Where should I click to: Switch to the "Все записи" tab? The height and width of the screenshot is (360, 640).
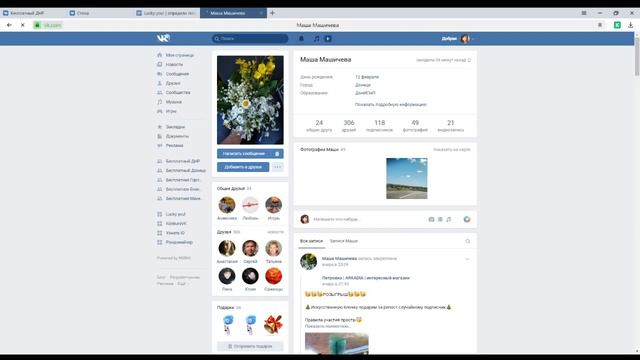click(311, 241)
